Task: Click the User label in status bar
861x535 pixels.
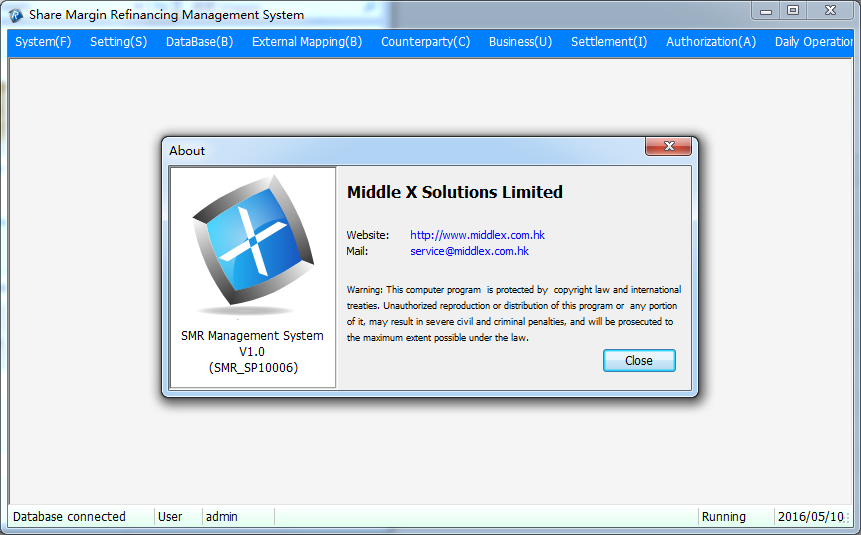Action: [170, 517]
